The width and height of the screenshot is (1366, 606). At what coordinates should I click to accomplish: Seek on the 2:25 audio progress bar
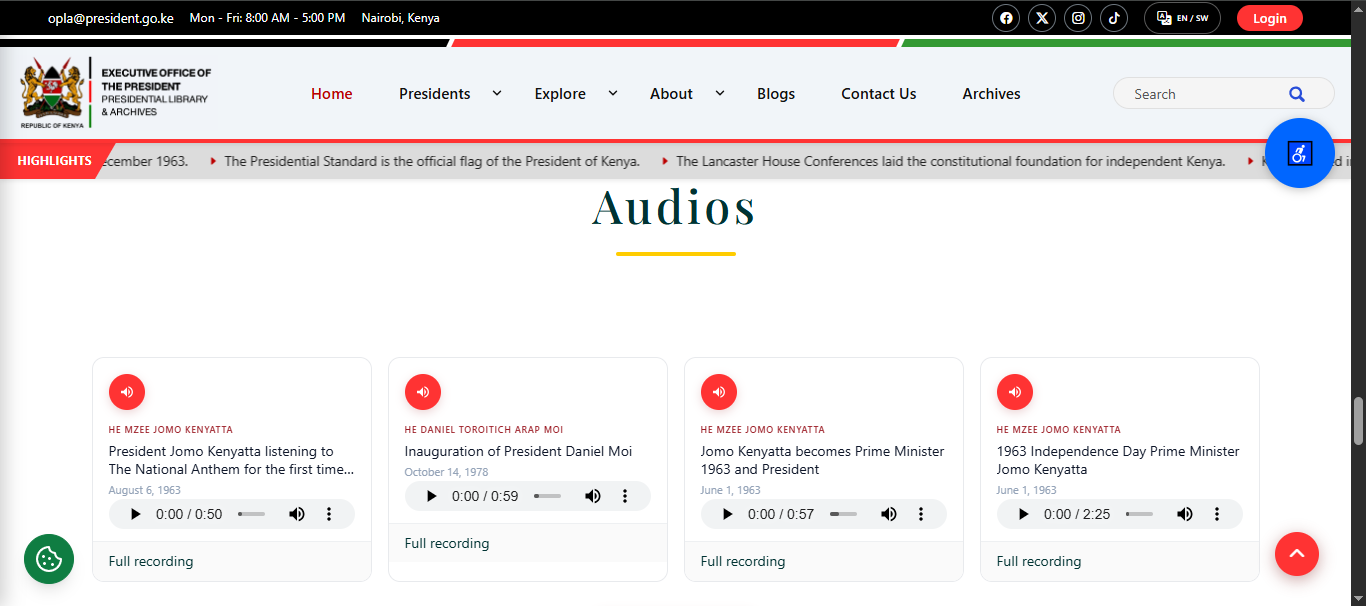[1140, 514]
